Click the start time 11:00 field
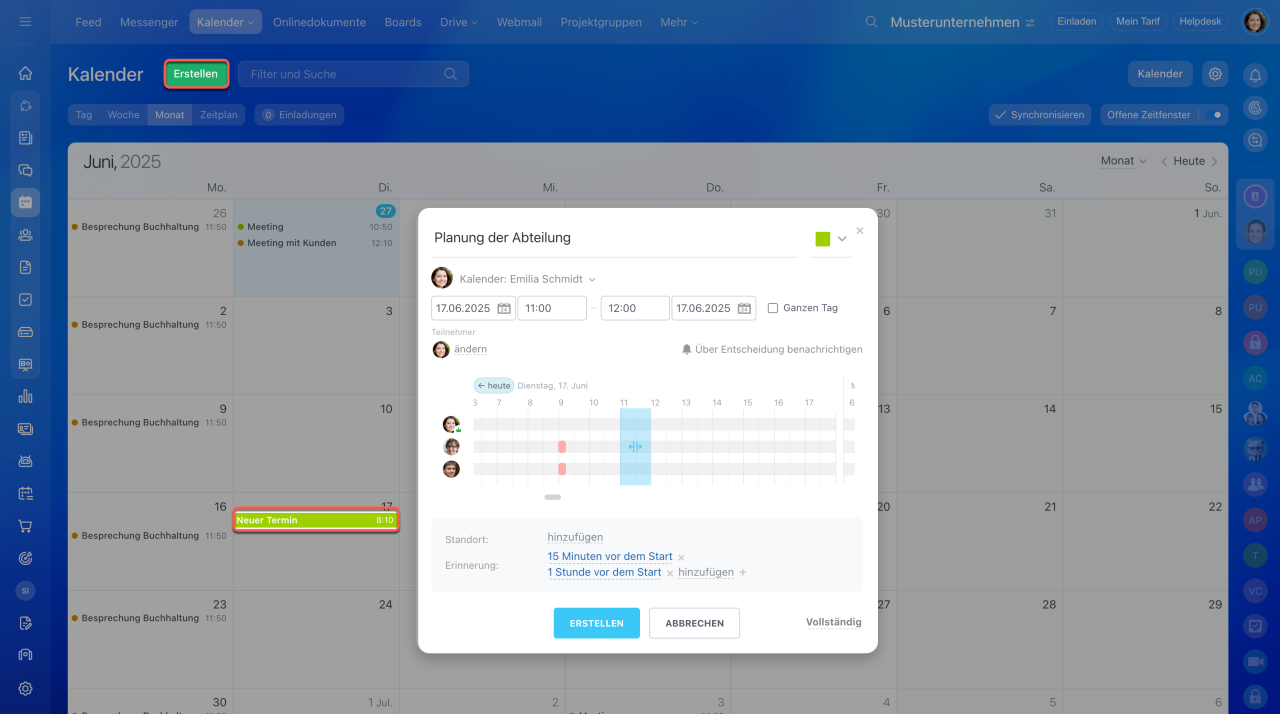The image size is (1280, 714). 552,308
